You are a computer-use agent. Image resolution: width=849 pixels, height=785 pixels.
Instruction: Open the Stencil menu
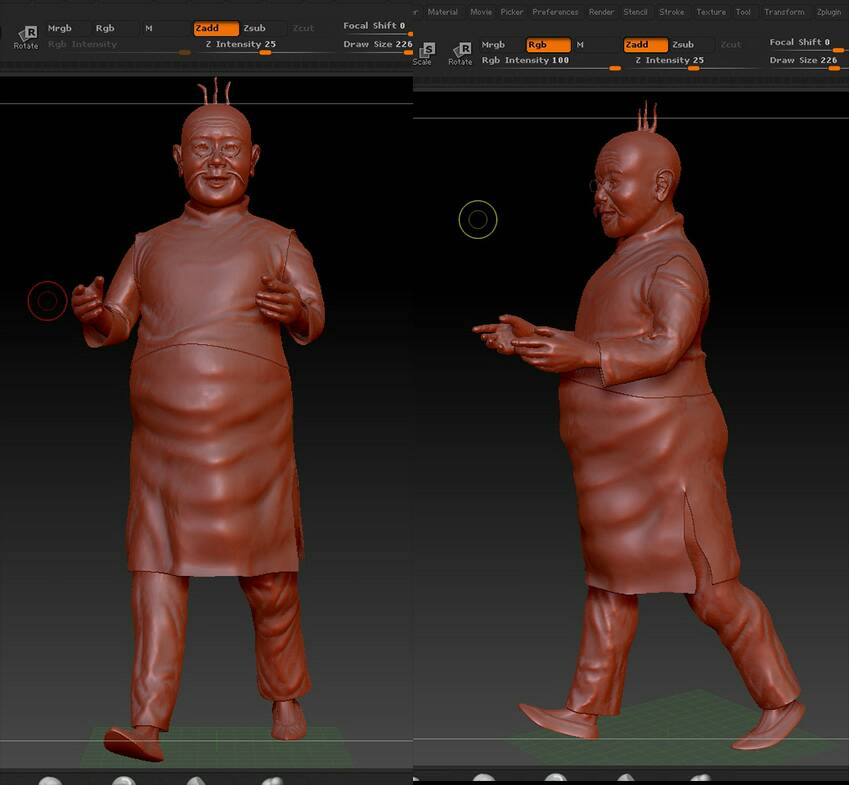point(635,12)
